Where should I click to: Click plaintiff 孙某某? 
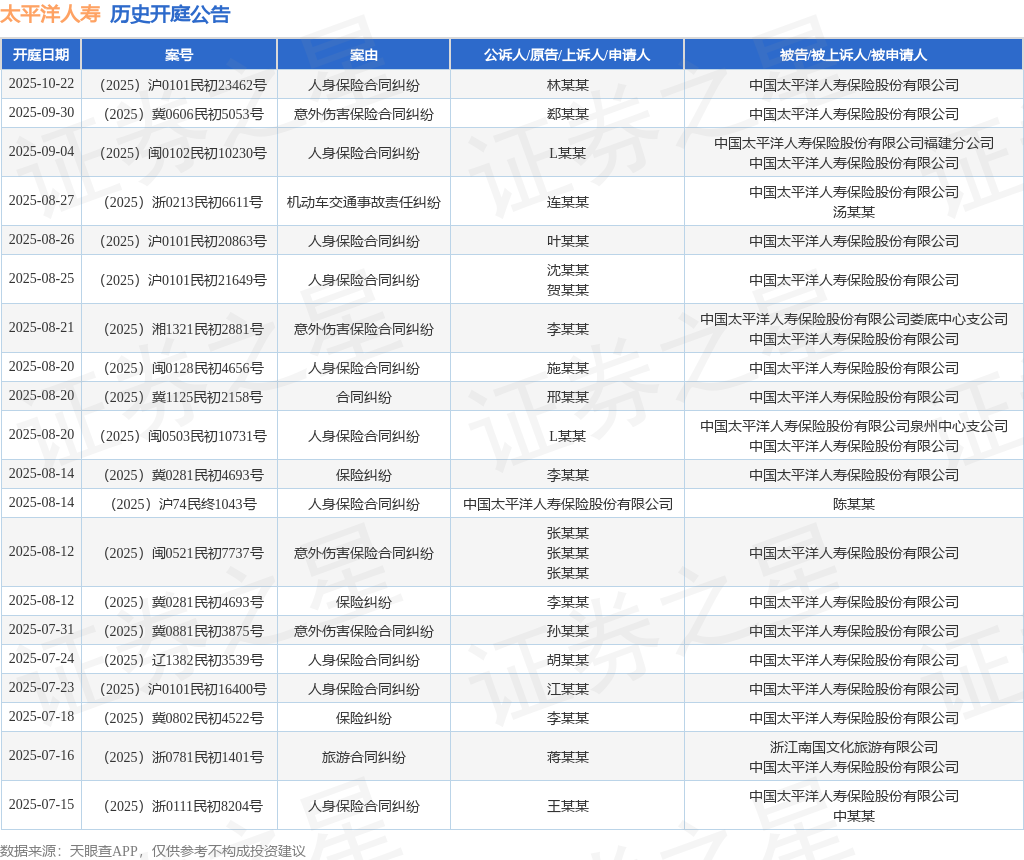pos(568,631)
